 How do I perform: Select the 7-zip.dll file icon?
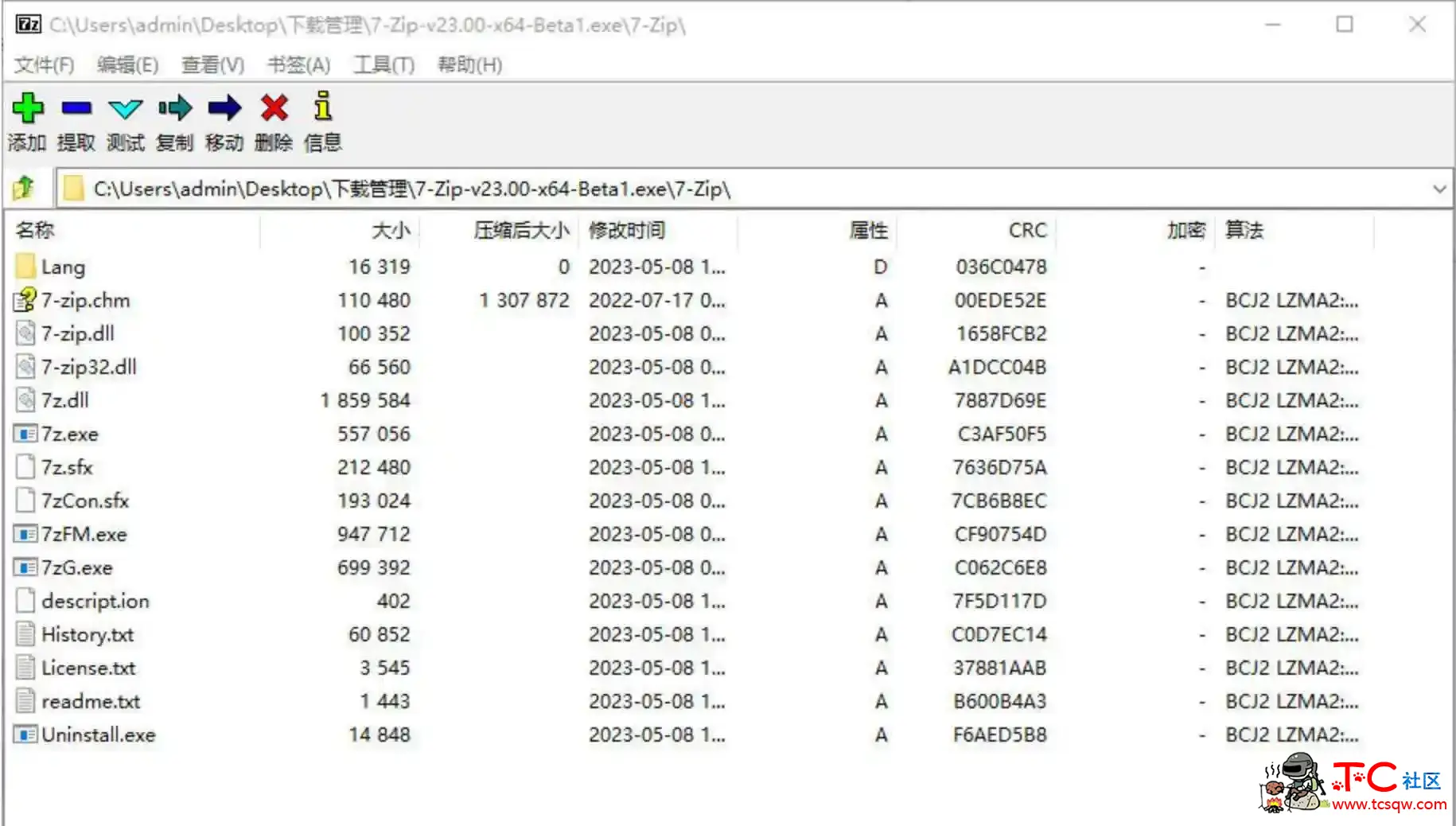click(x=25, y=333)
